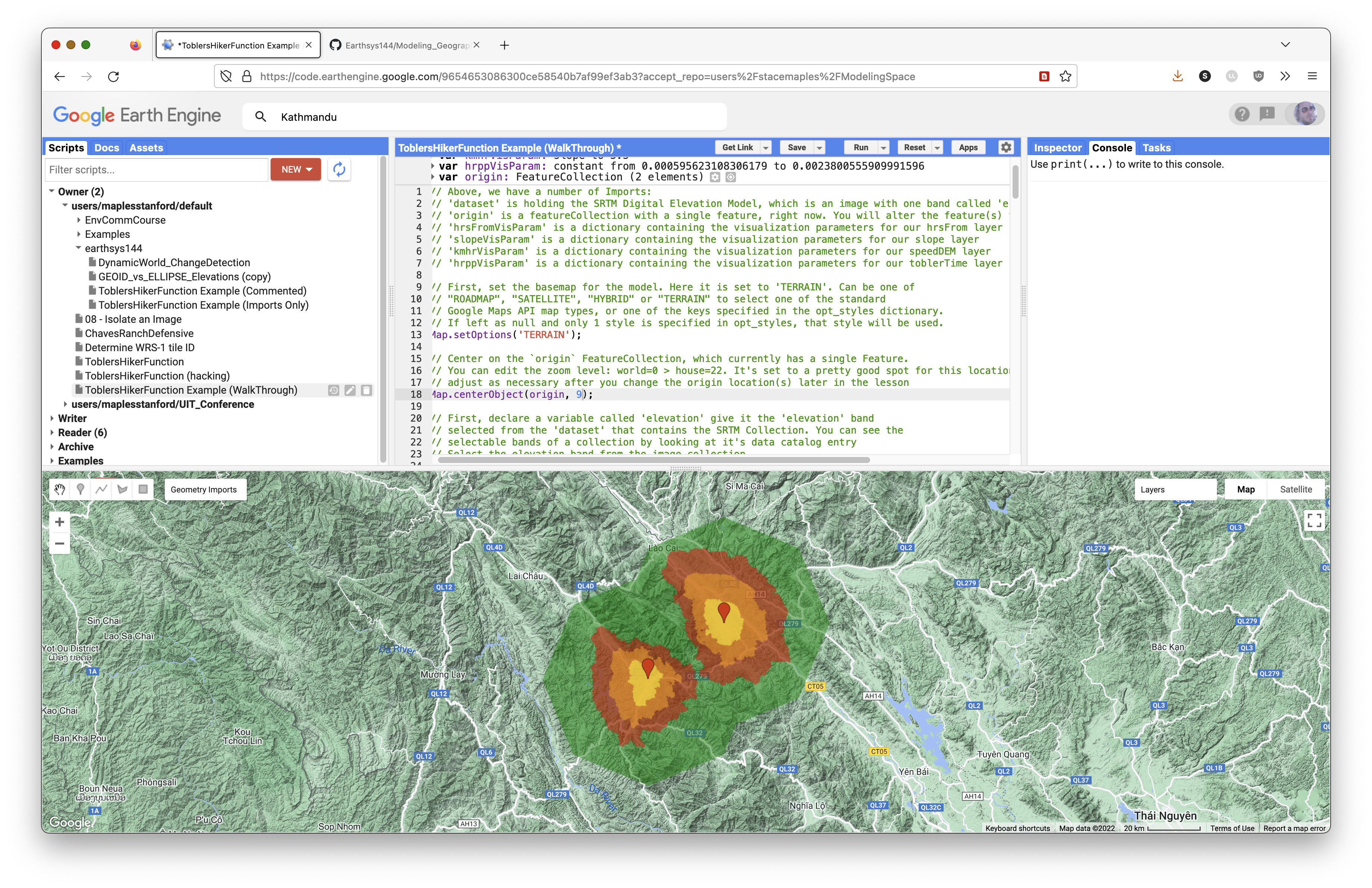Switch basemap to Map view

point(1246,489)
